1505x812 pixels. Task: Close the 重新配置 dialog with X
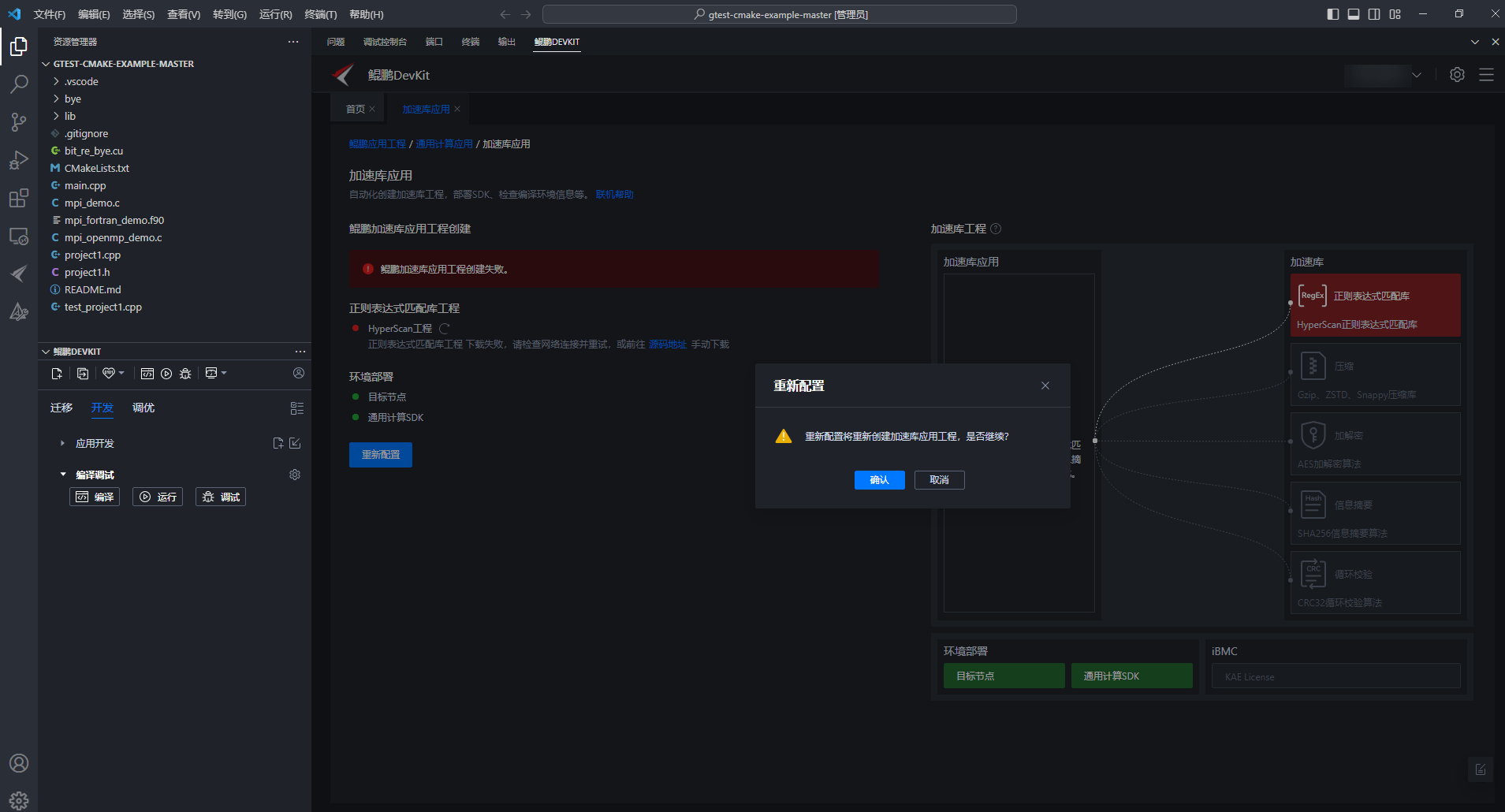(x=1045, y=386)
